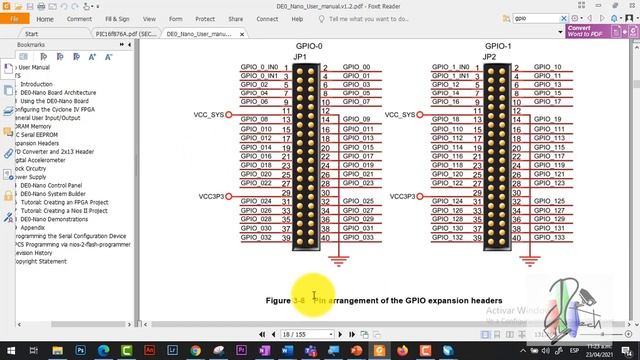
Task: Select the 'DE0-Nano Control Panel' bookmark
Action: click(51, 185)
